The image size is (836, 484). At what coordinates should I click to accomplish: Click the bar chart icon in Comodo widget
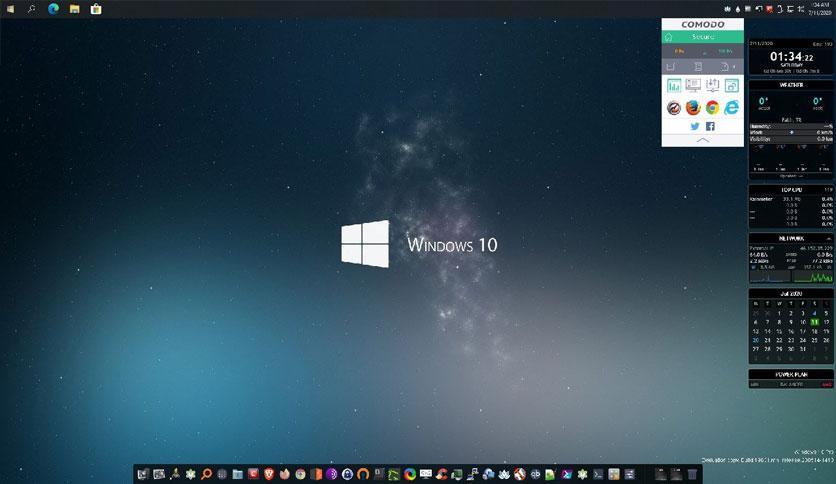[674, 85]
